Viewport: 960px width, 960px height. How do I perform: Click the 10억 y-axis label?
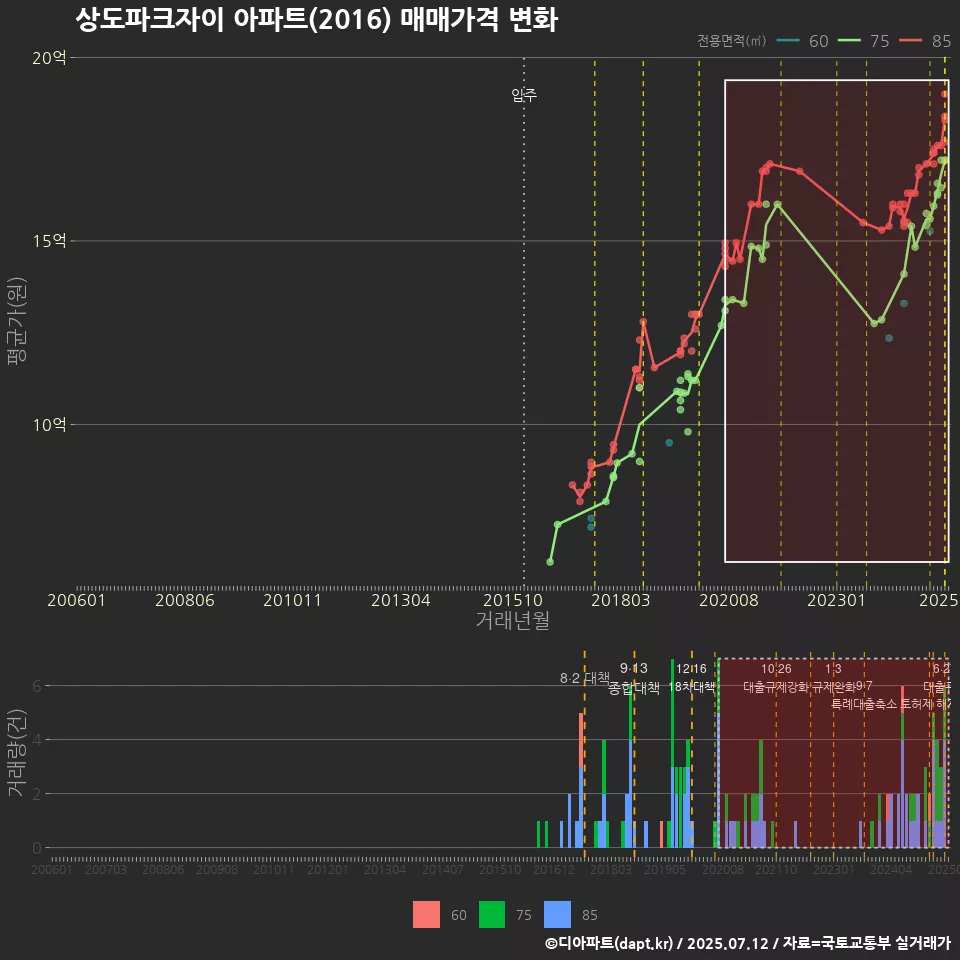coord(49,424)
